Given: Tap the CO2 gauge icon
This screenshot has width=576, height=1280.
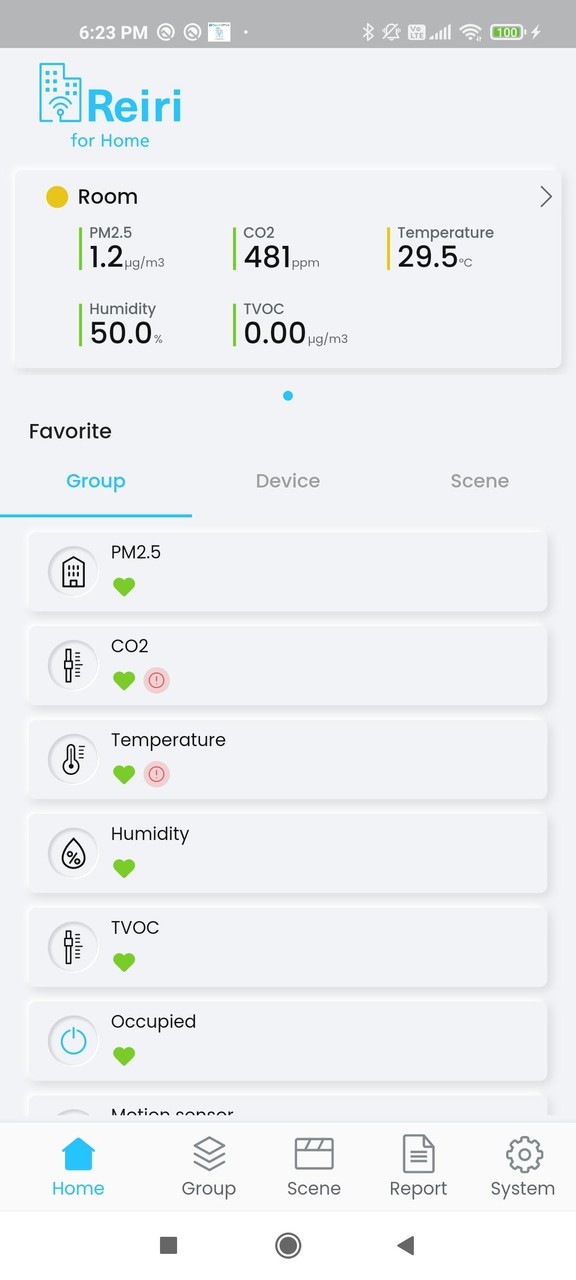Looking at the screenshot, I should click(72, 665).
